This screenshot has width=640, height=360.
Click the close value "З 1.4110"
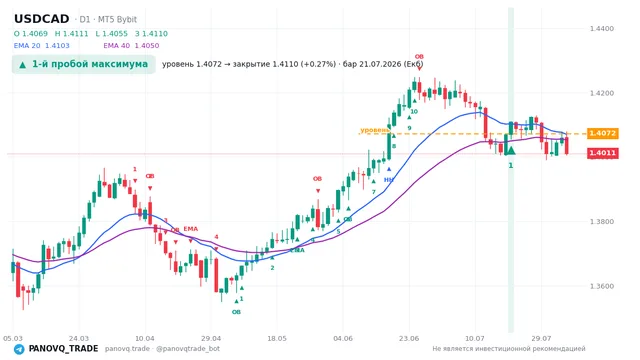[151, 33]
